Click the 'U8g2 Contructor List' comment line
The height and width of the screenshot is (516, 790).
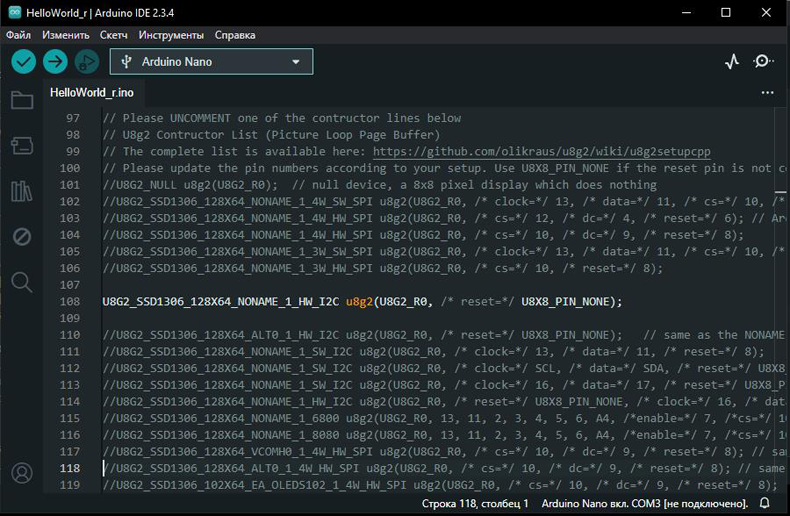click(271, 135)
